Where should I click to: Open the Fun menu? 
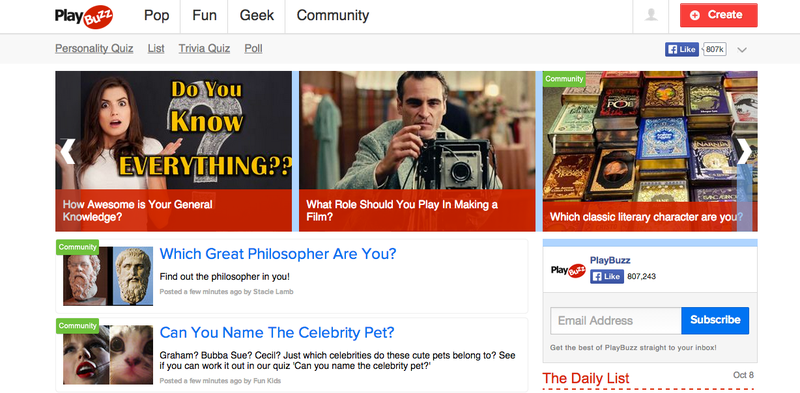coord(204,16)
